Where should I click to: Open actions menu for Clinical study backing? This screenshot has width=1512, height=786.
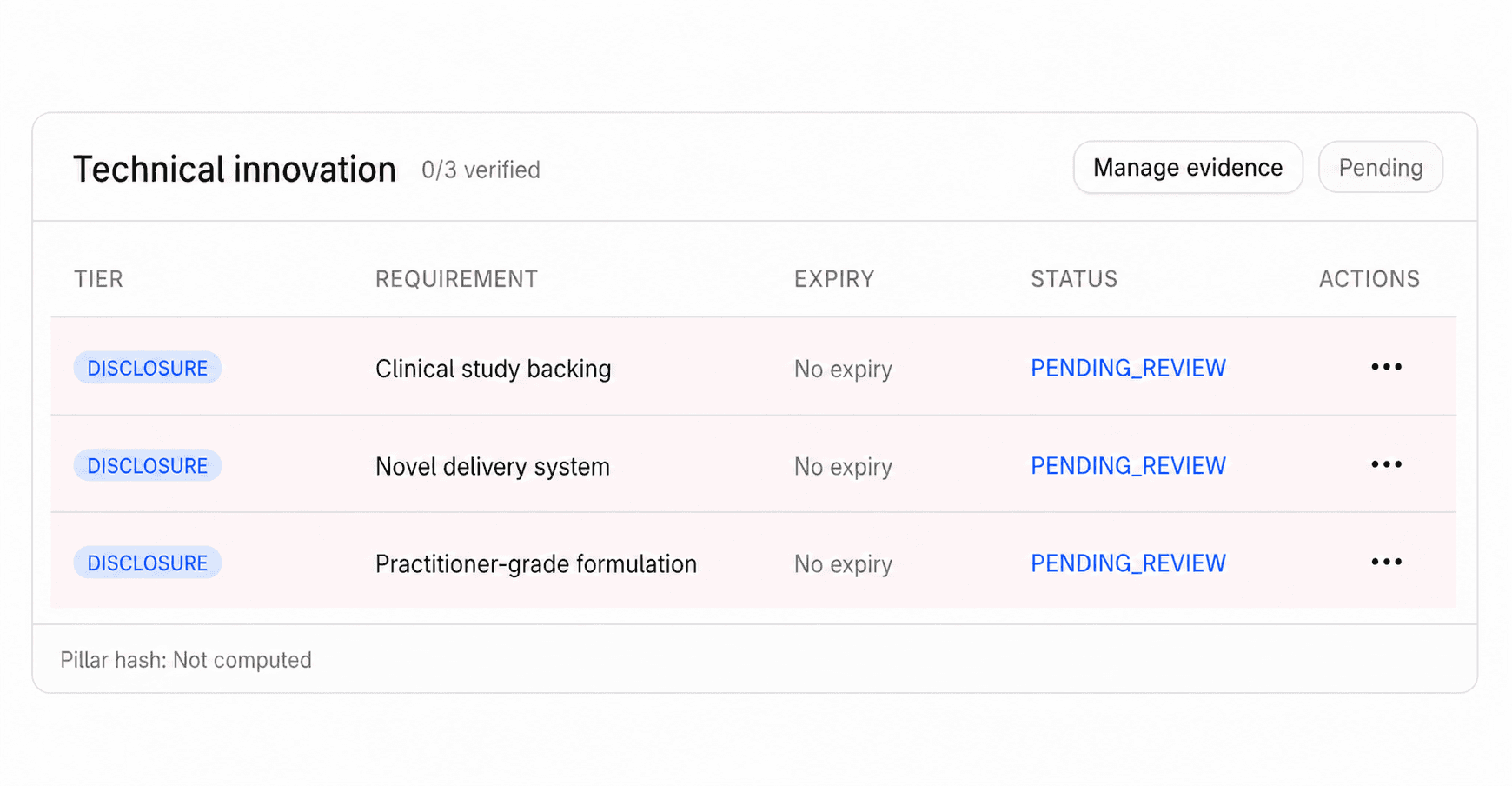(1386, 367)
